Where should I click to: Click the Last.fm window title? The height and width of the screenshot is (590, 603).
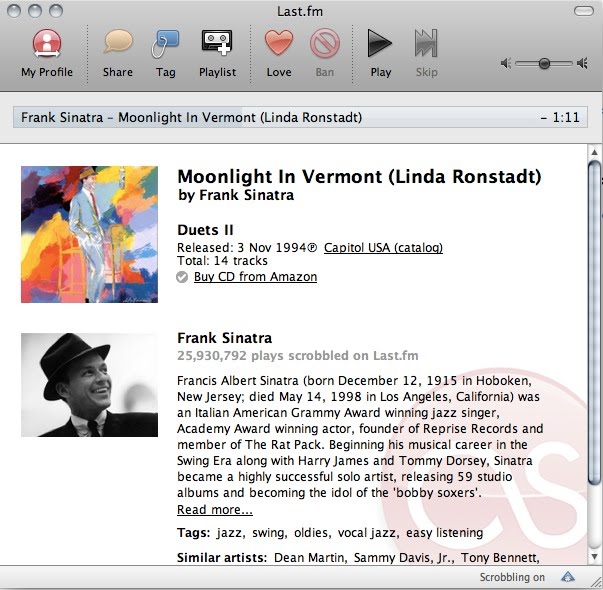[300, 11]
